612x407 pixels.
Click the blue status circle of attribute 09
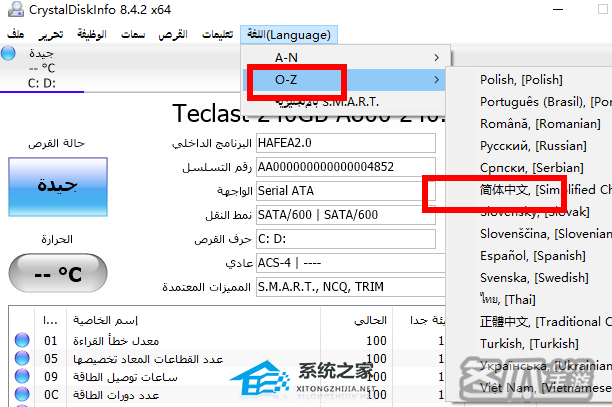click(x=22, y=376)
